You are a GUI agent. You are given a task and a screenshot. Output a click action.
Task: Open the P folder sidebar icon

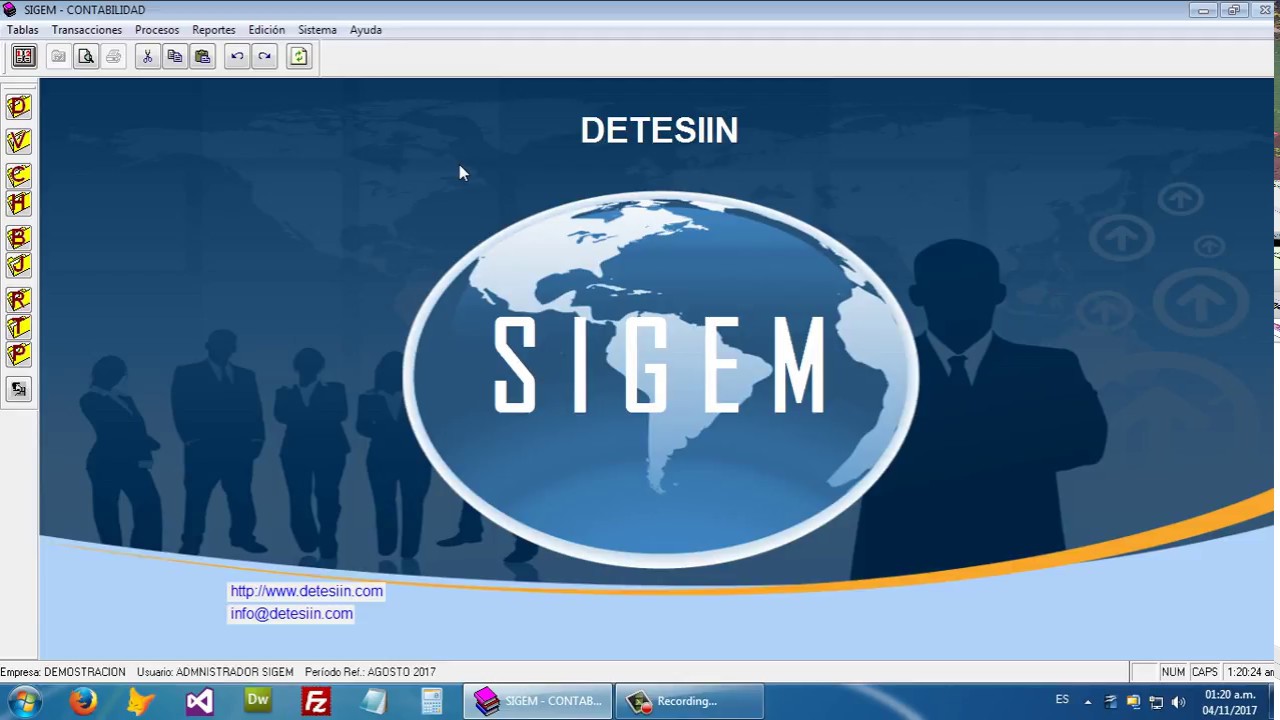point(18,354)
